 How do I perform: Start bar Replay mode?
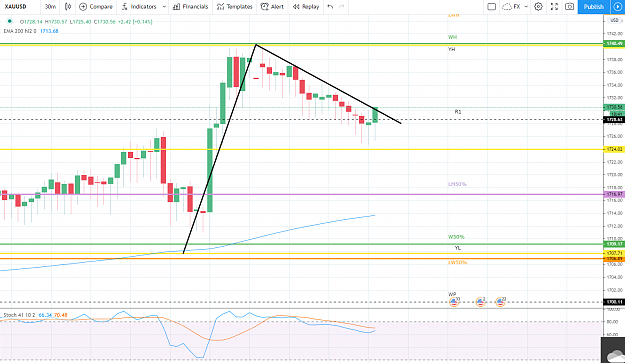click(x=306, y=7)
